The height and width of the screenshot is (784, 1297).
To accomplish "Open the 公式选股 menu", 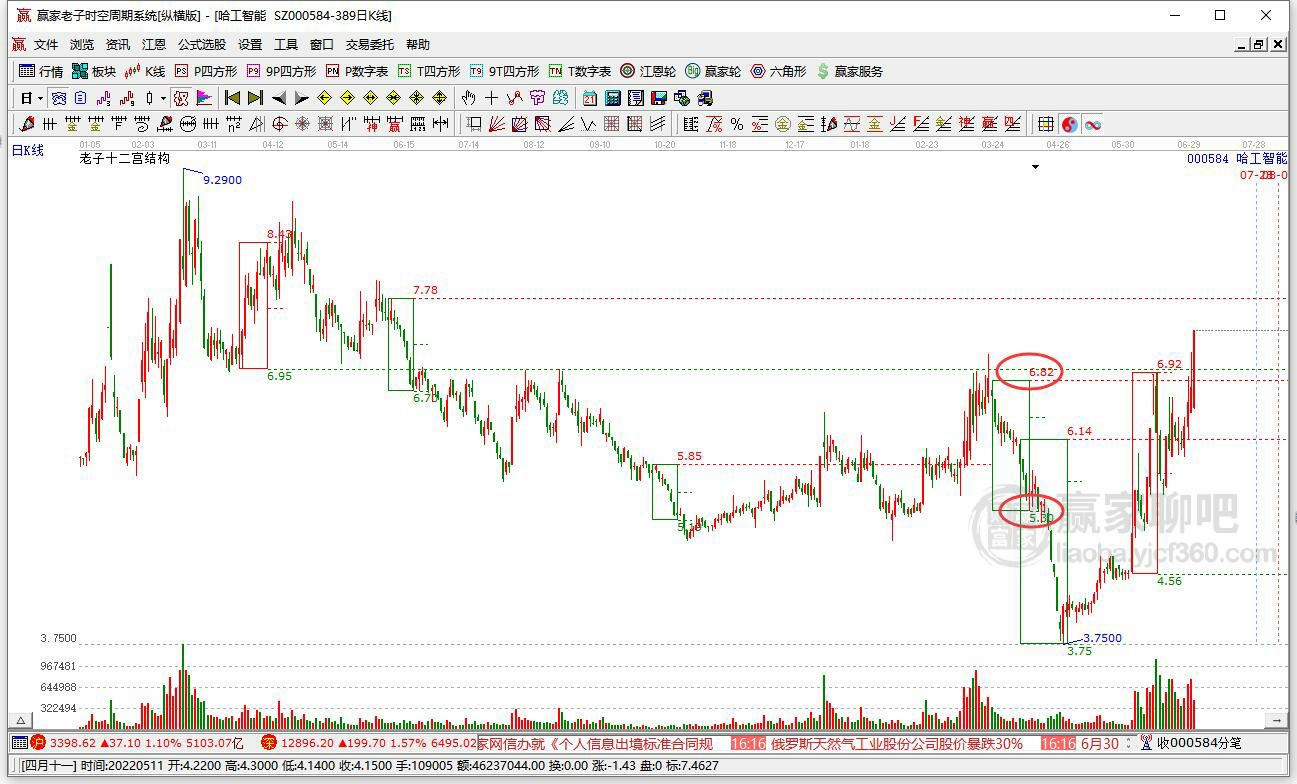I will point(202,45).
